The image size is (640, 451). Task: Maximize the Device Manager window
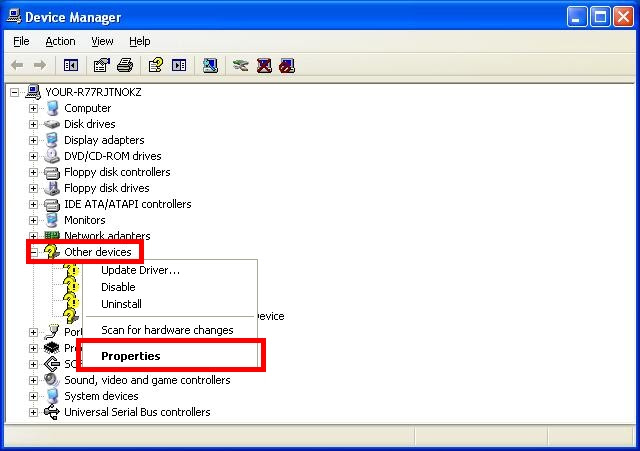pyautogui.click(x=600, y=17)
